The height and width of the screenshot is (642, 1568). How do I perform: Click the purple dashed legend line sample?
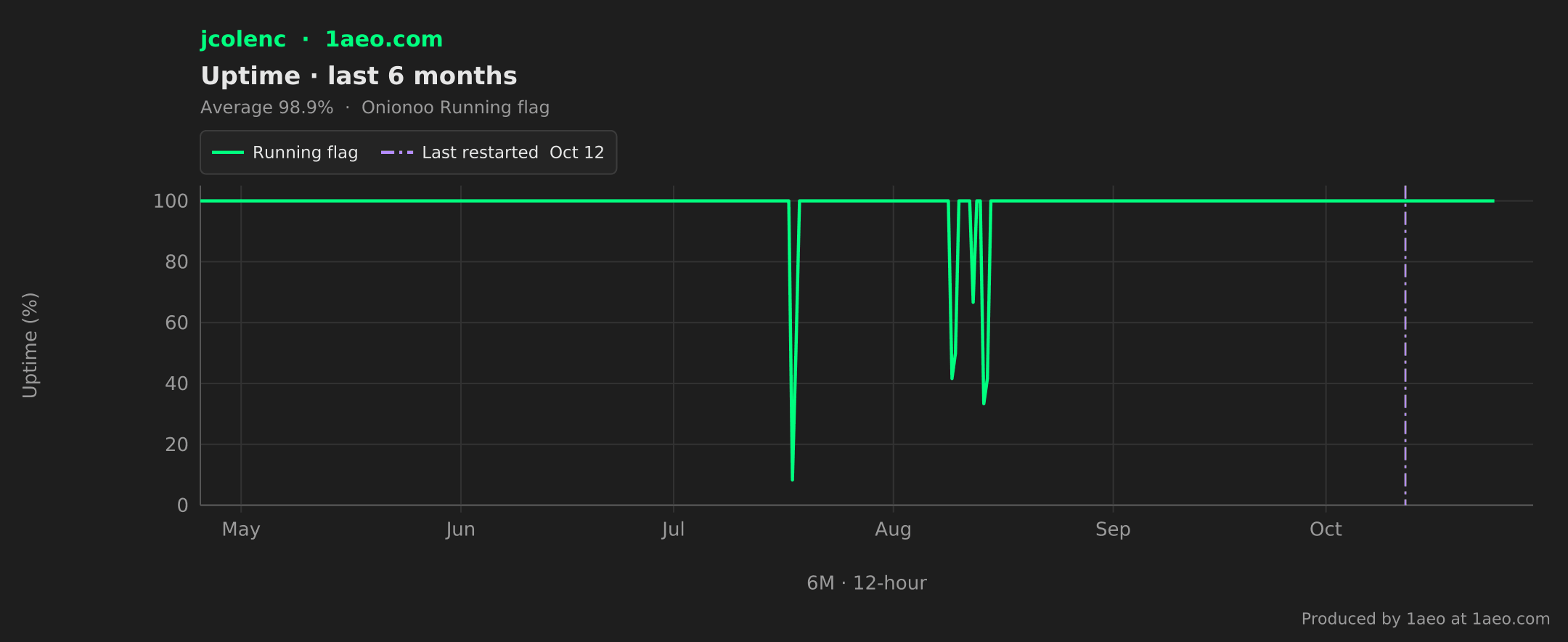click(x=397, y=153)
